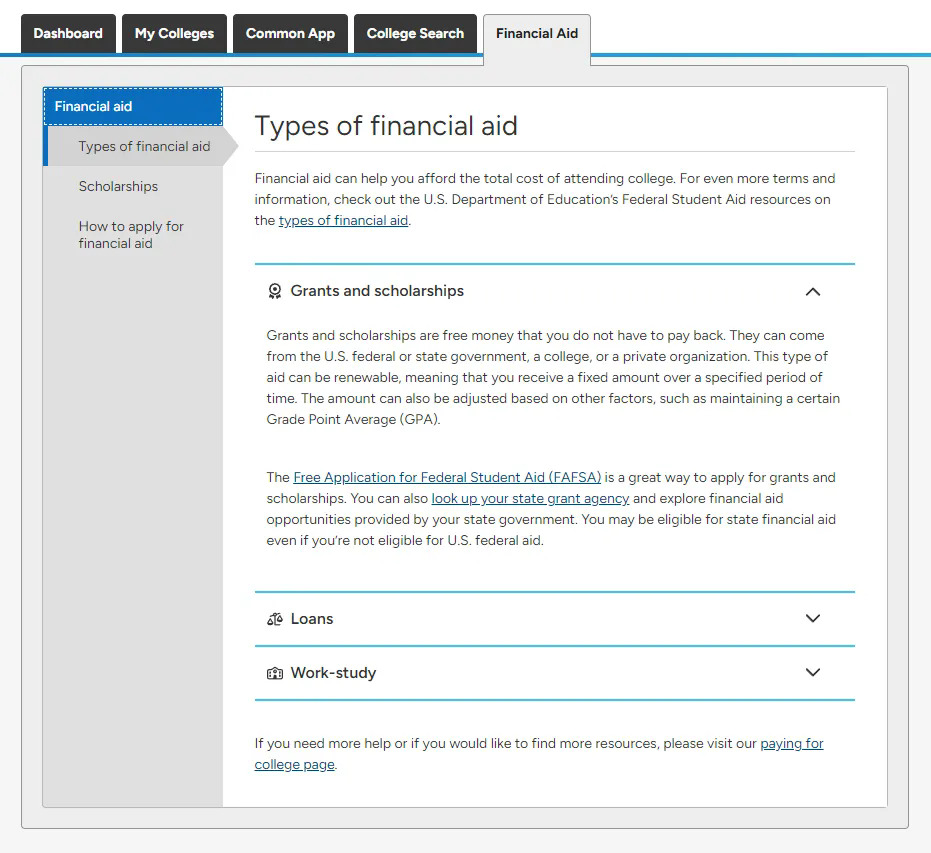Click the award ribbon icon beside Grants and scholarships

[x=275, y=292]
